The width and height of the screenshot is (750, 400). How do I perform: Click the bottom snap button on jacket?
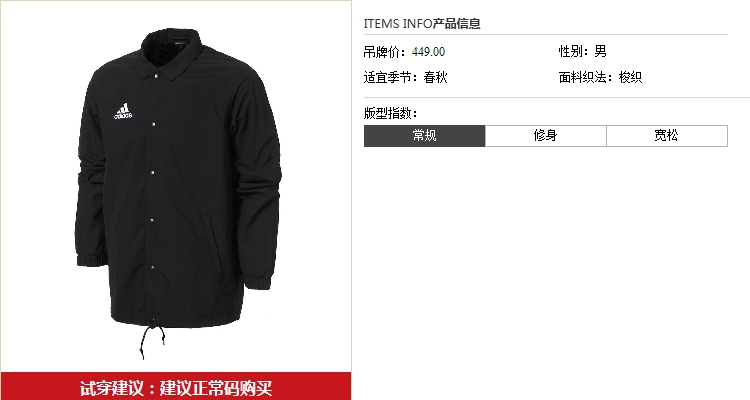tap(153, 268)
